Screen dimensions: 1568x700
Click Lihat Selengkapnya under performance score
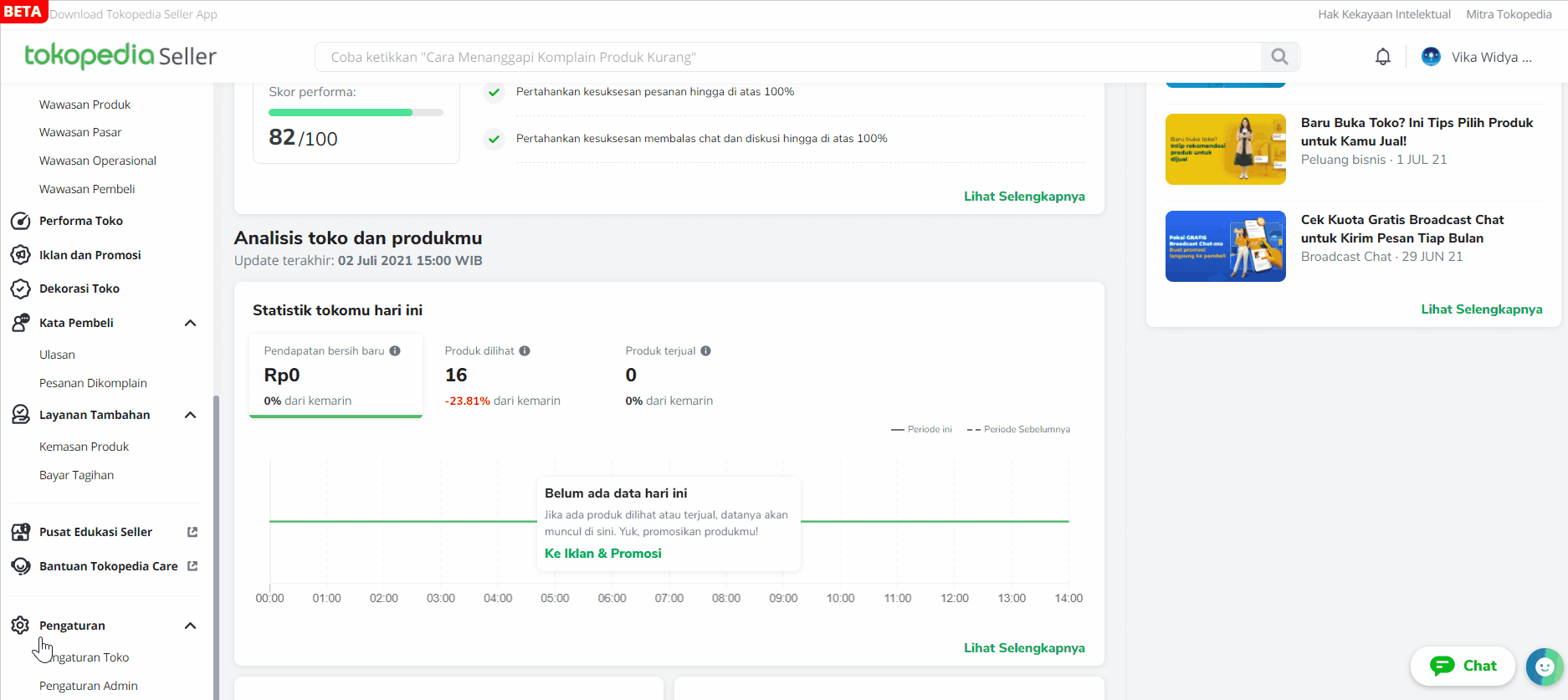point(1024,197)
